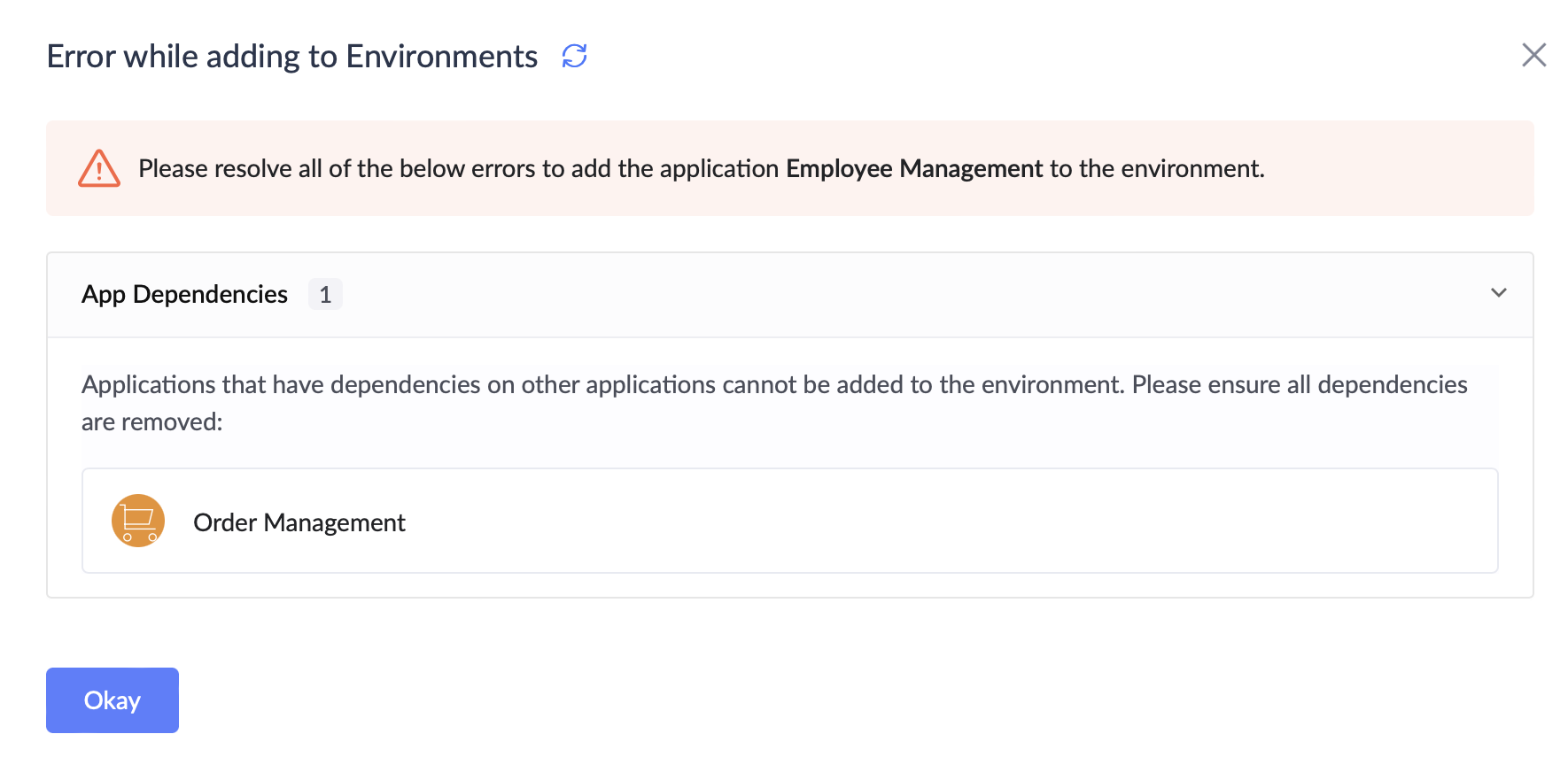
Task: Click the dependencies explanation paragraph
Action: coord(602,385)
